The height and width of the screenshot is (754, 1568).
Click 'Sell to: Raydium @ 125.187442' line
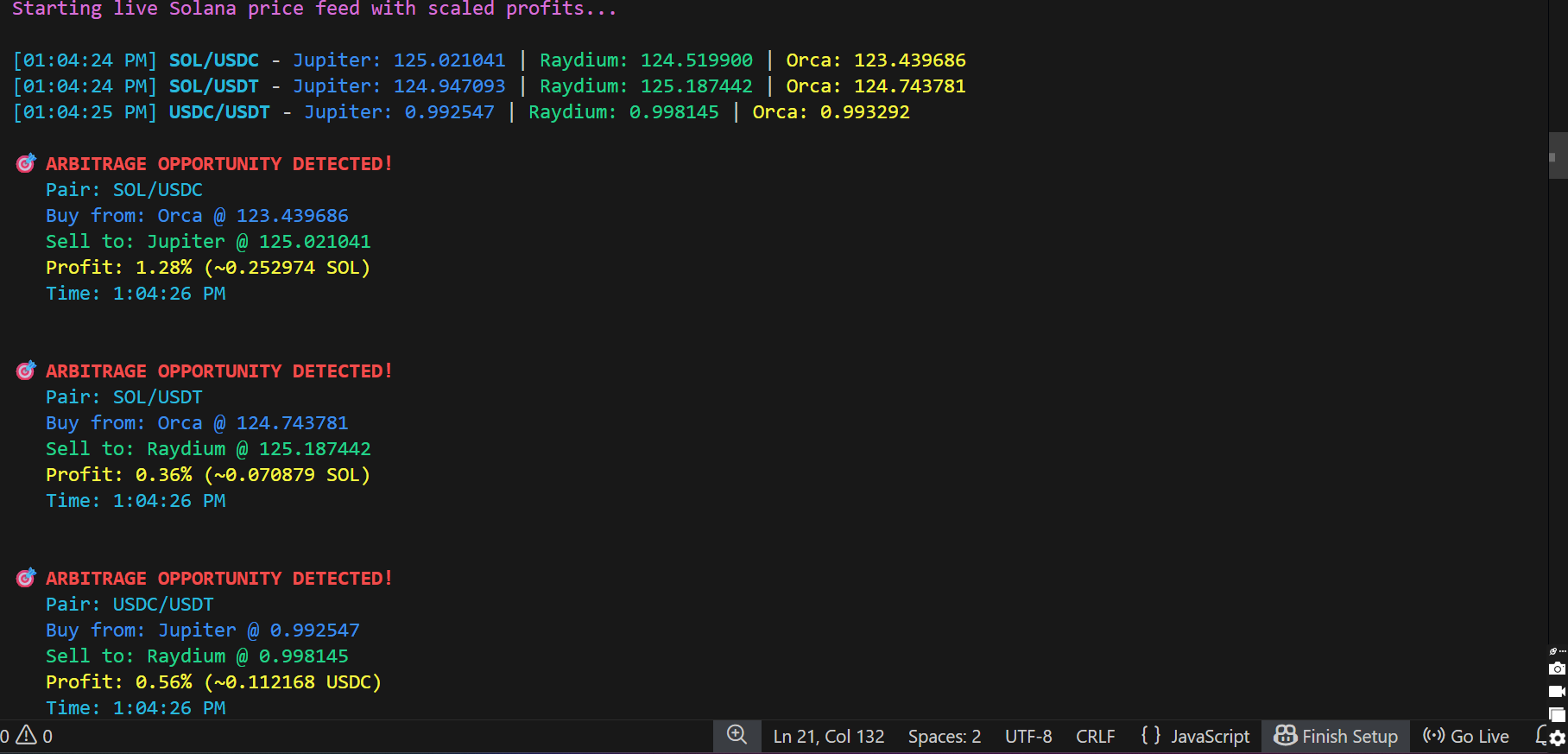[208, 449]
